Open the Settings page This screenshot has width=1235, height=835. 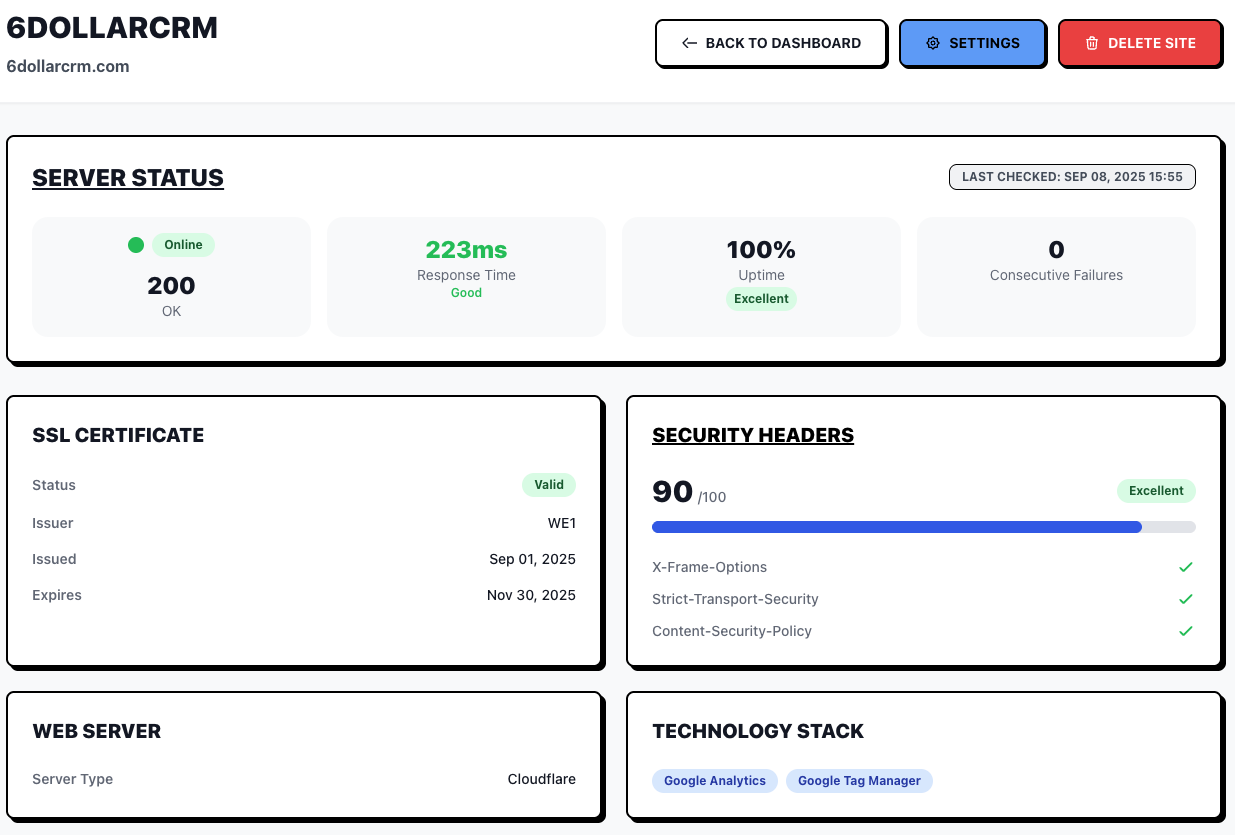972,43
